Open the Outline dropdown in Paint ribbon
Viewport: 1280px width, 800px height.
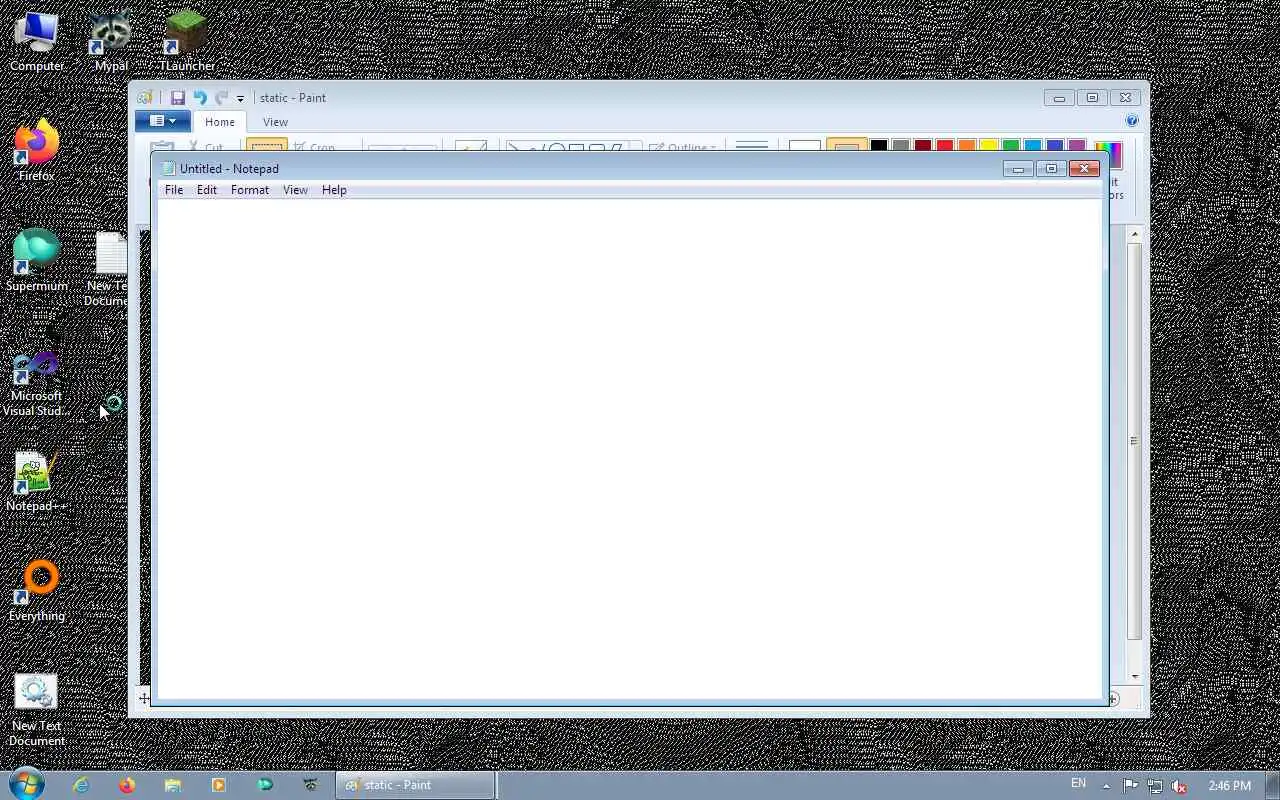[685, 147]
